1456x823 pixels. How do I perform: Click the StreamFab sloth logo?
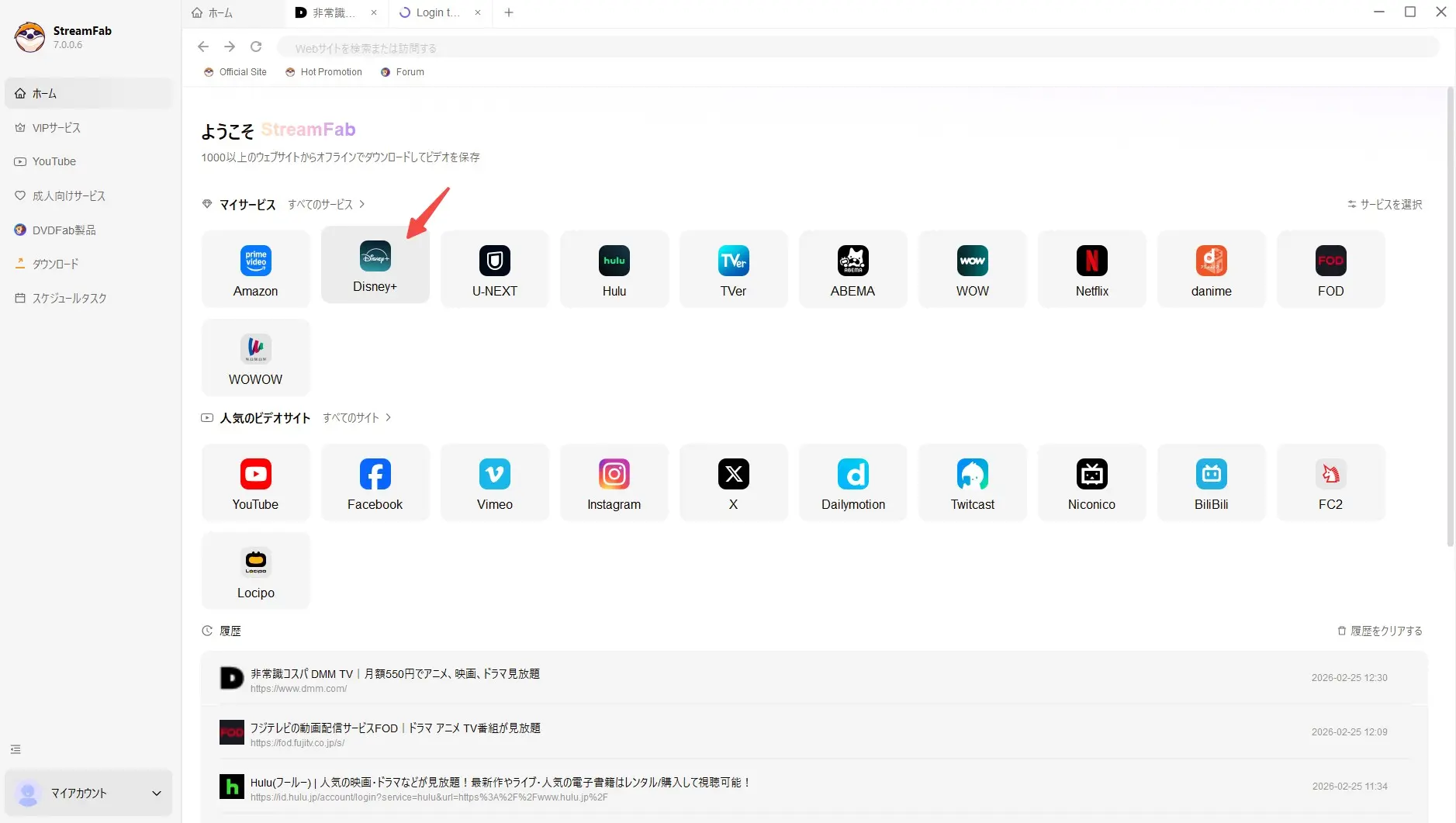(x=29, y=36)
